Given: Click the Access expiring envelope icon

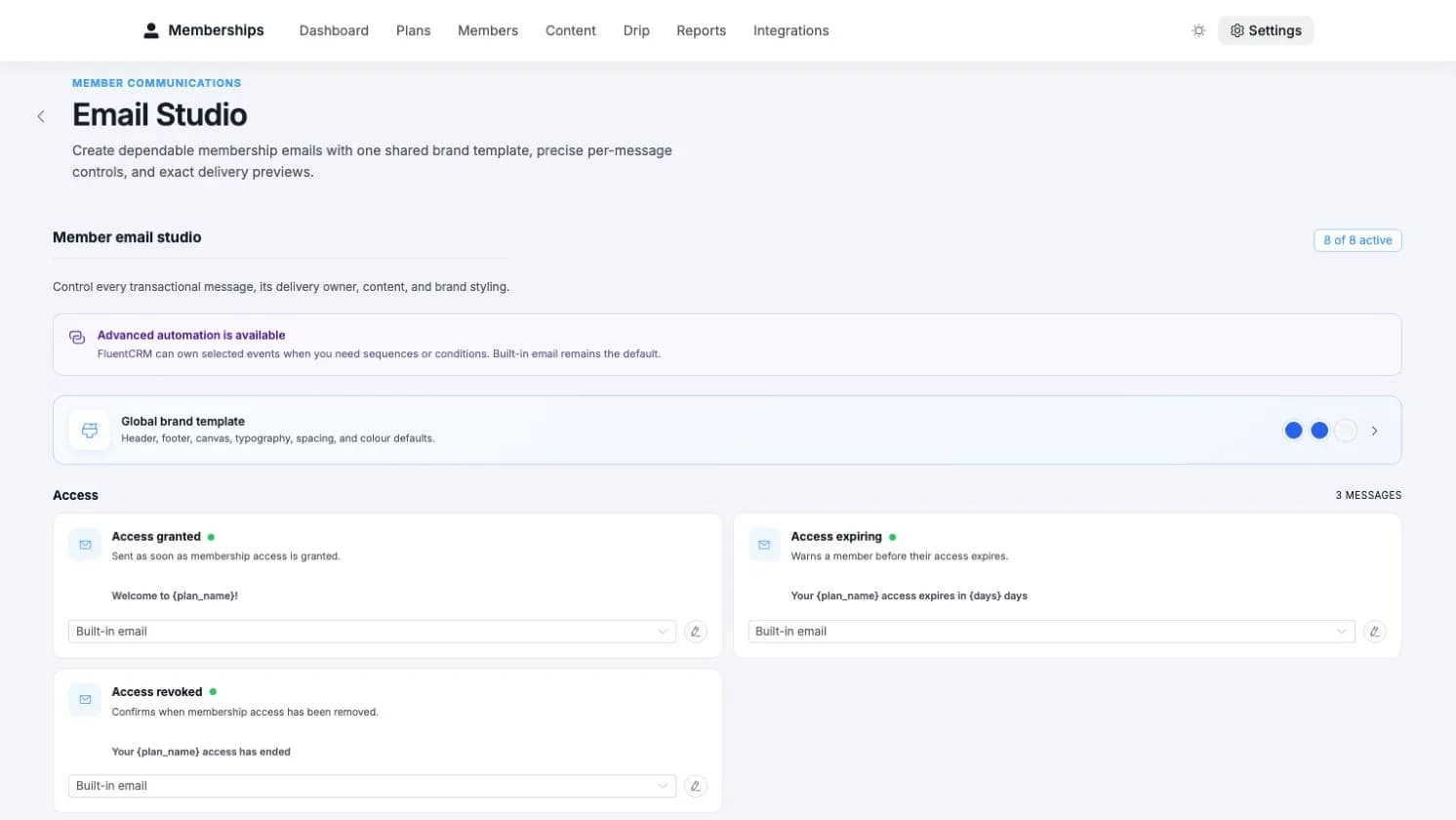Looking at the screenshot, I should pos(764,545).
